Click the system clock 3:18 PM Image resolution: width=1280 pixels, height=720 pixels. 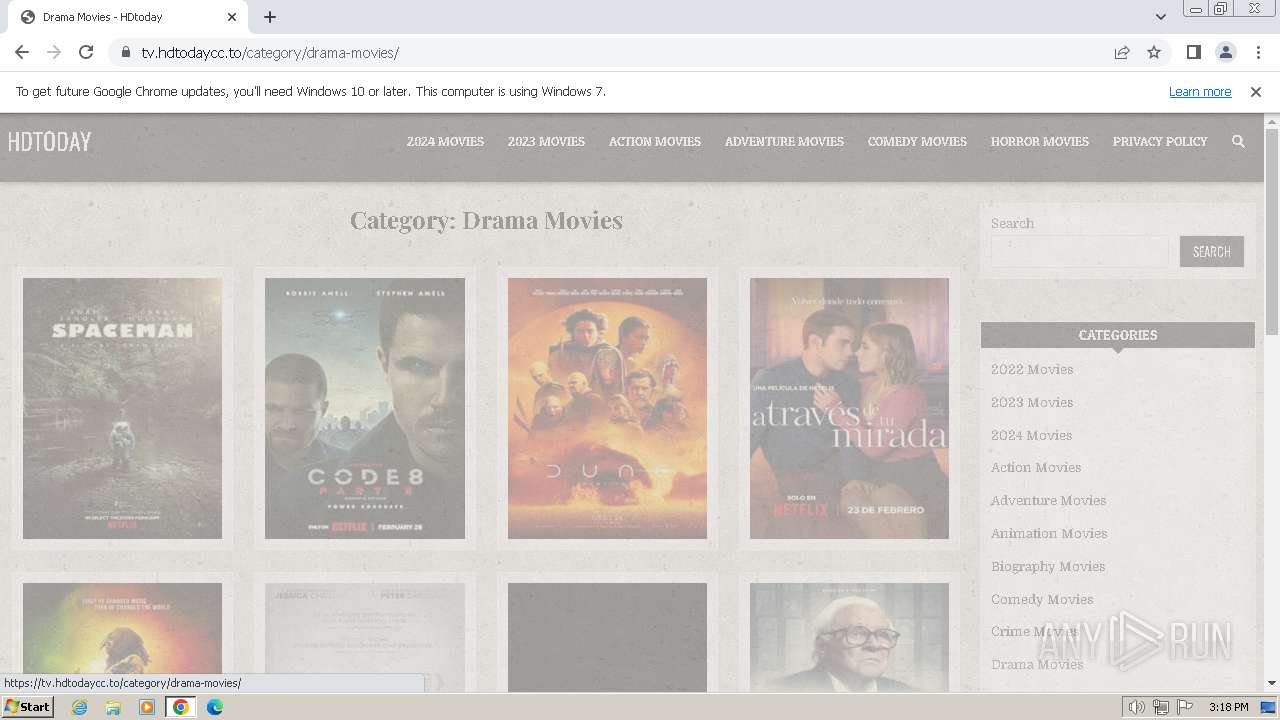1228,707
